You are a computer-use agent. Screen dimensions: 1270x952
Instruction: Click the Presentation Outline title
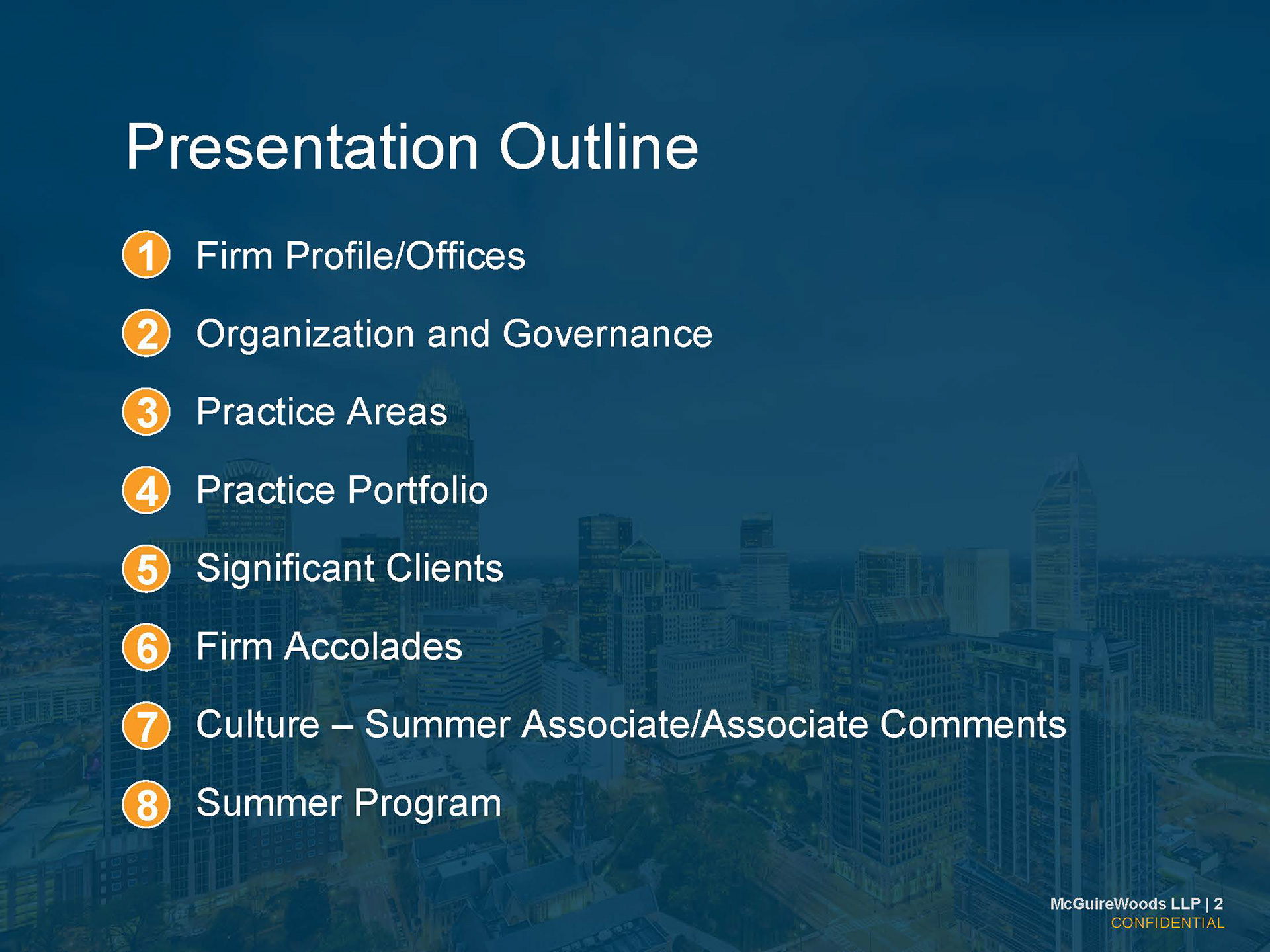tap(411, 147)
